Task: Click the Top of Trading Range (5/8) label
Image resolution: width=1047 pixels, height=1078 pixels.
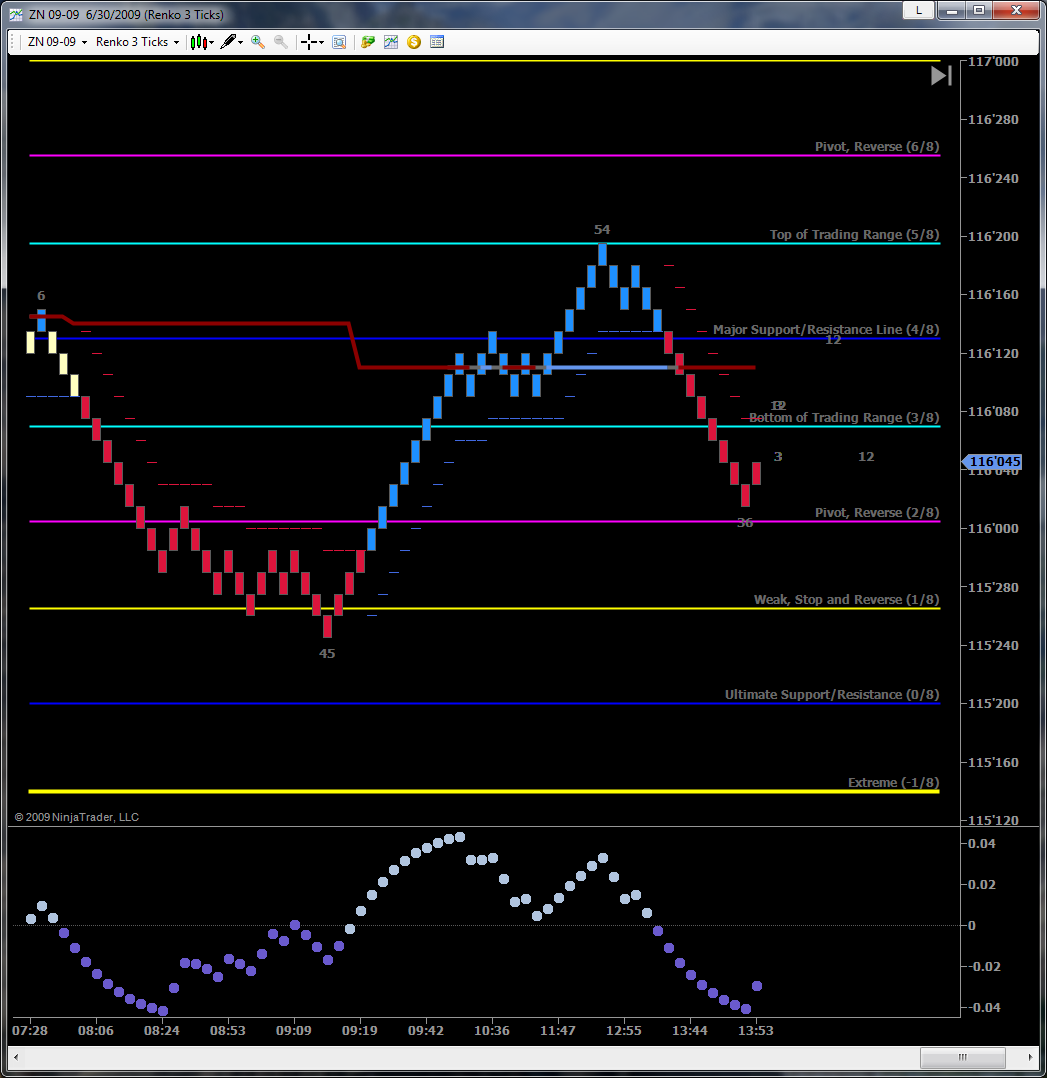Action: coord(854,234)
